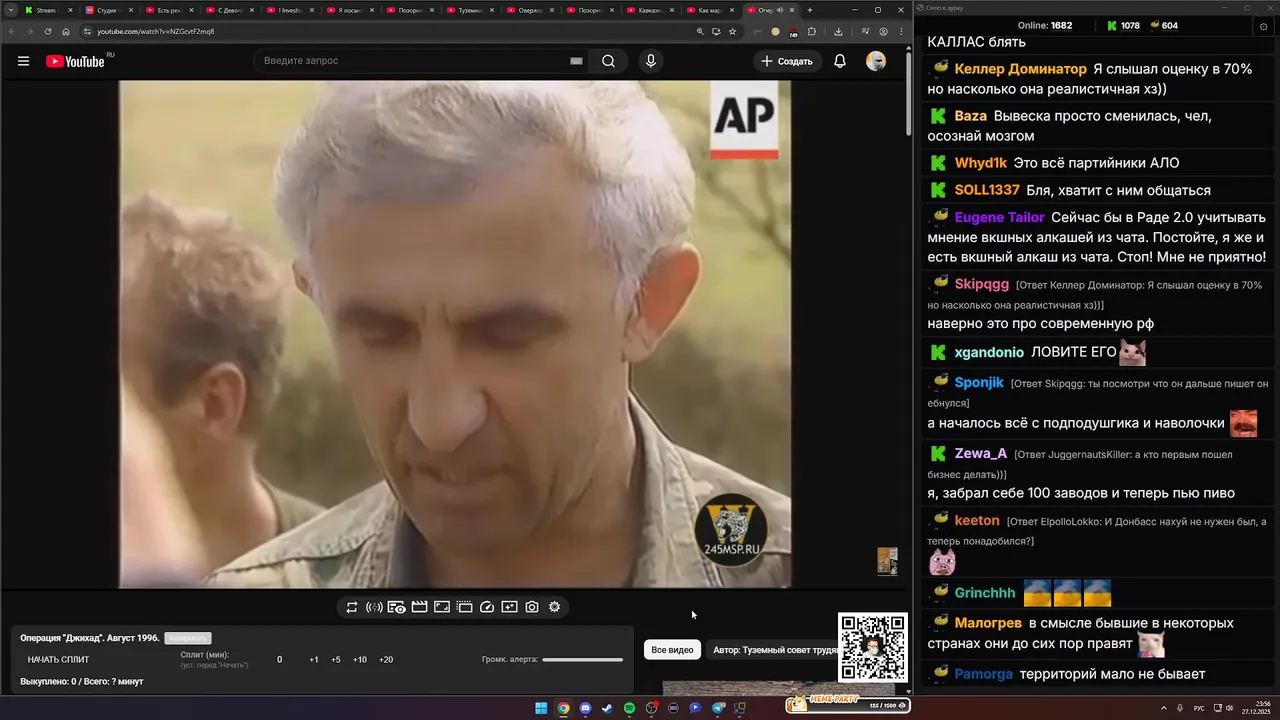Add +1 minute to split
The width and height of the screenshot is (1280, 720).
(x=314, y=660)
